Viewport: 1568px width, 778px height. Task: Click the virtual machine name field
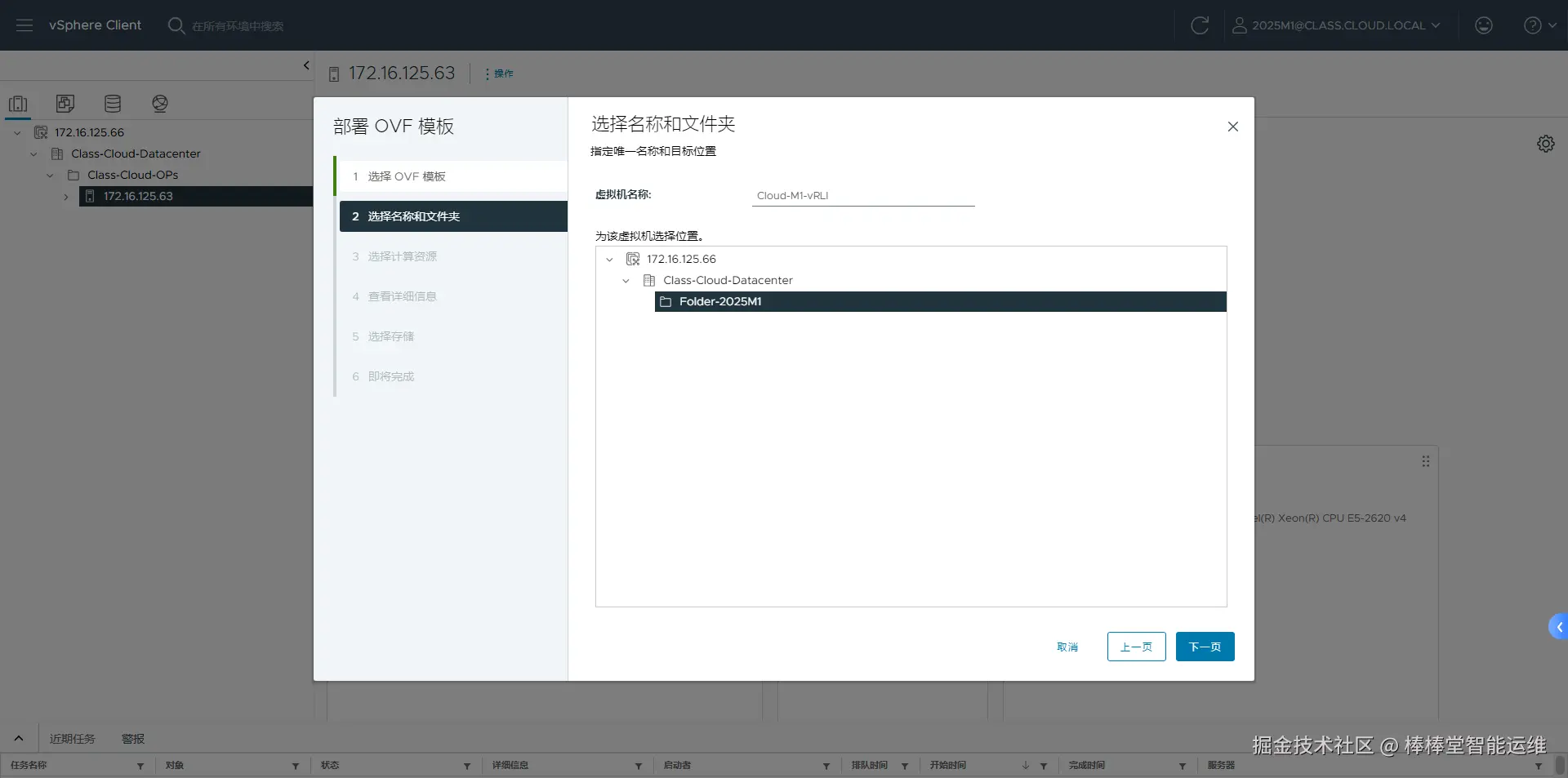pyautogui.click(x=863, y=196)
